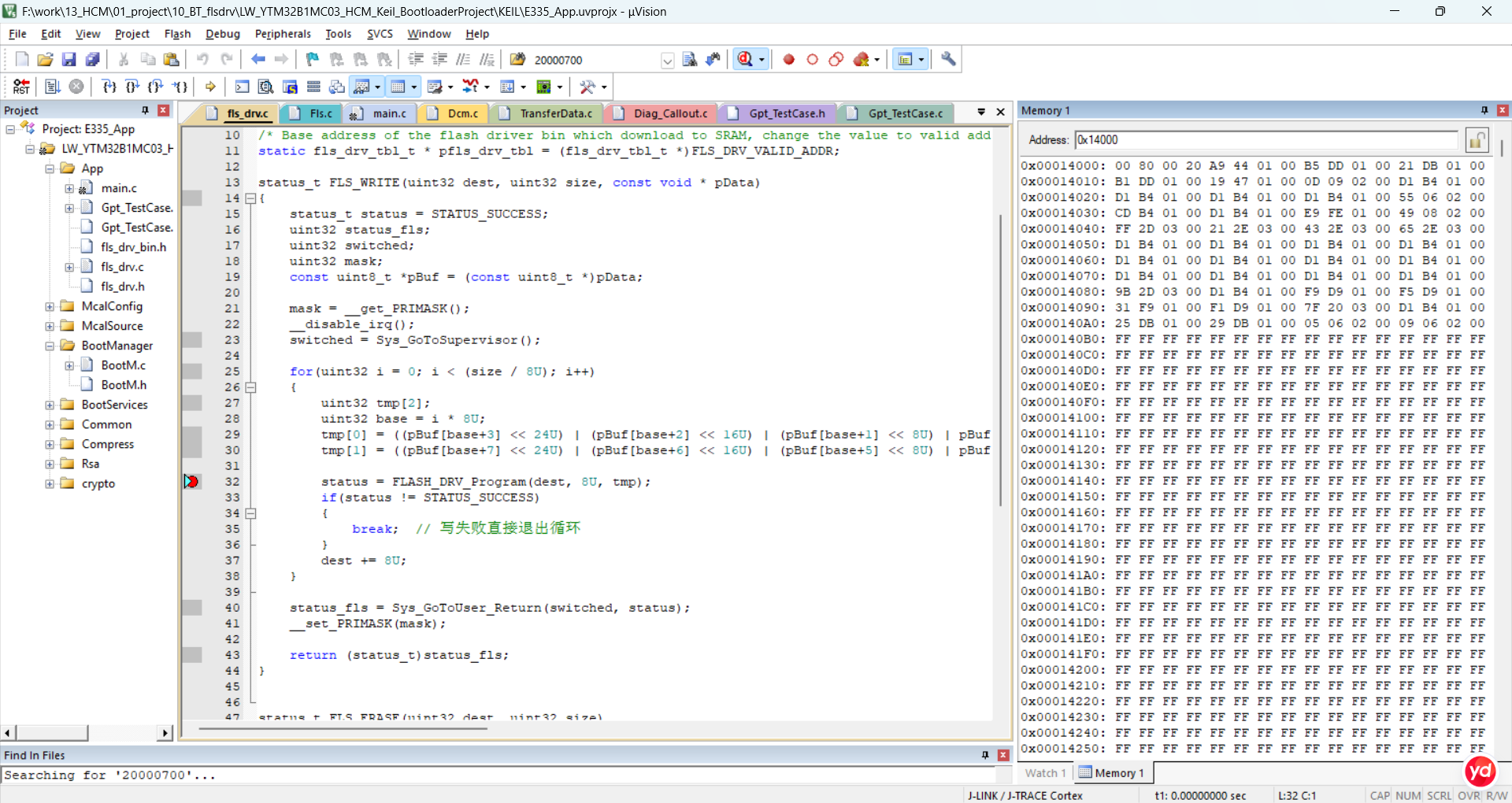Open the Registers window icon
Image resolution: width=1512 pixels, height=803 pixels.
click(x=313, y=87)
